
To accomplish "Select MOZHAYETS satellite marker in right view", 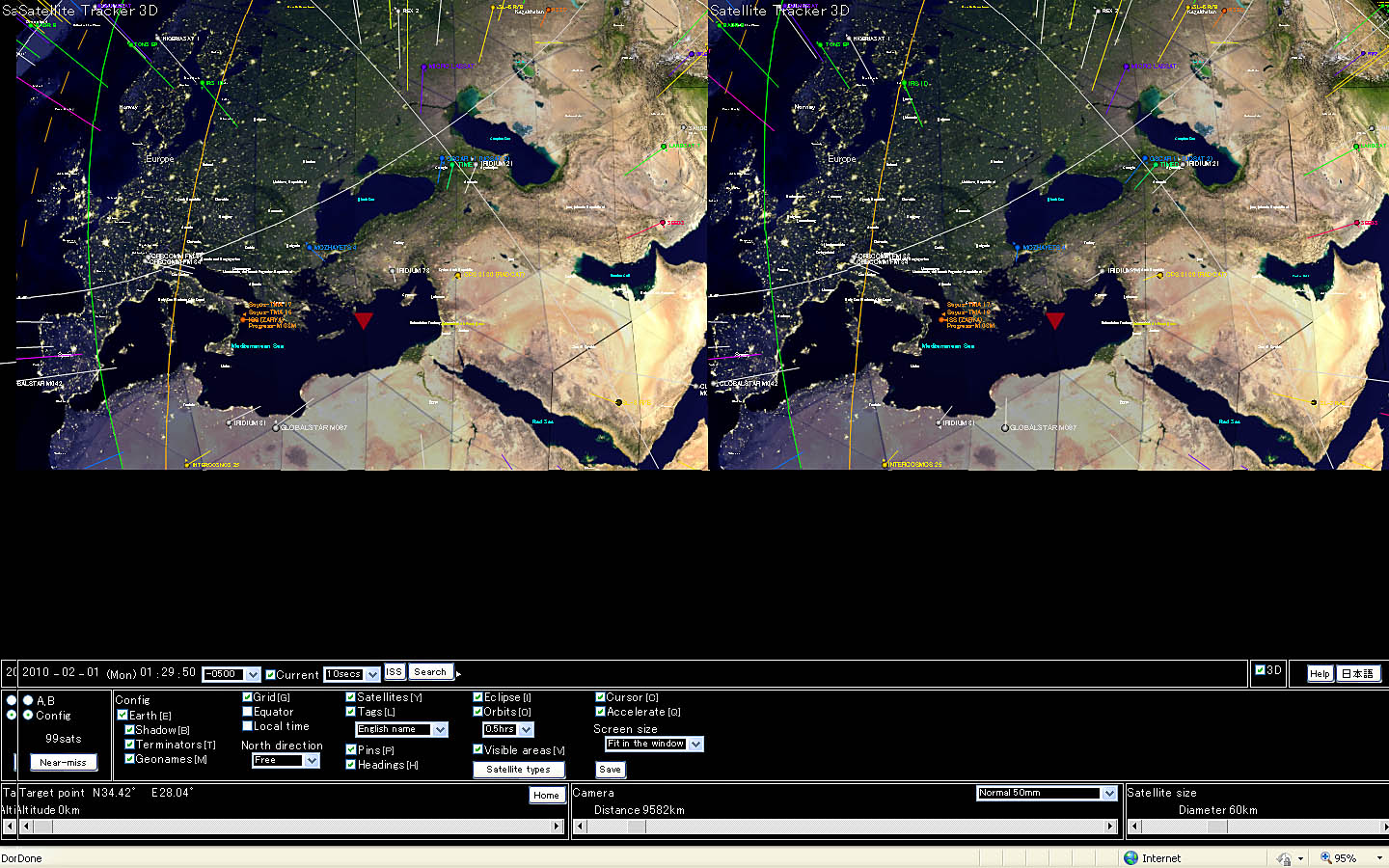I will [1017, 248].
